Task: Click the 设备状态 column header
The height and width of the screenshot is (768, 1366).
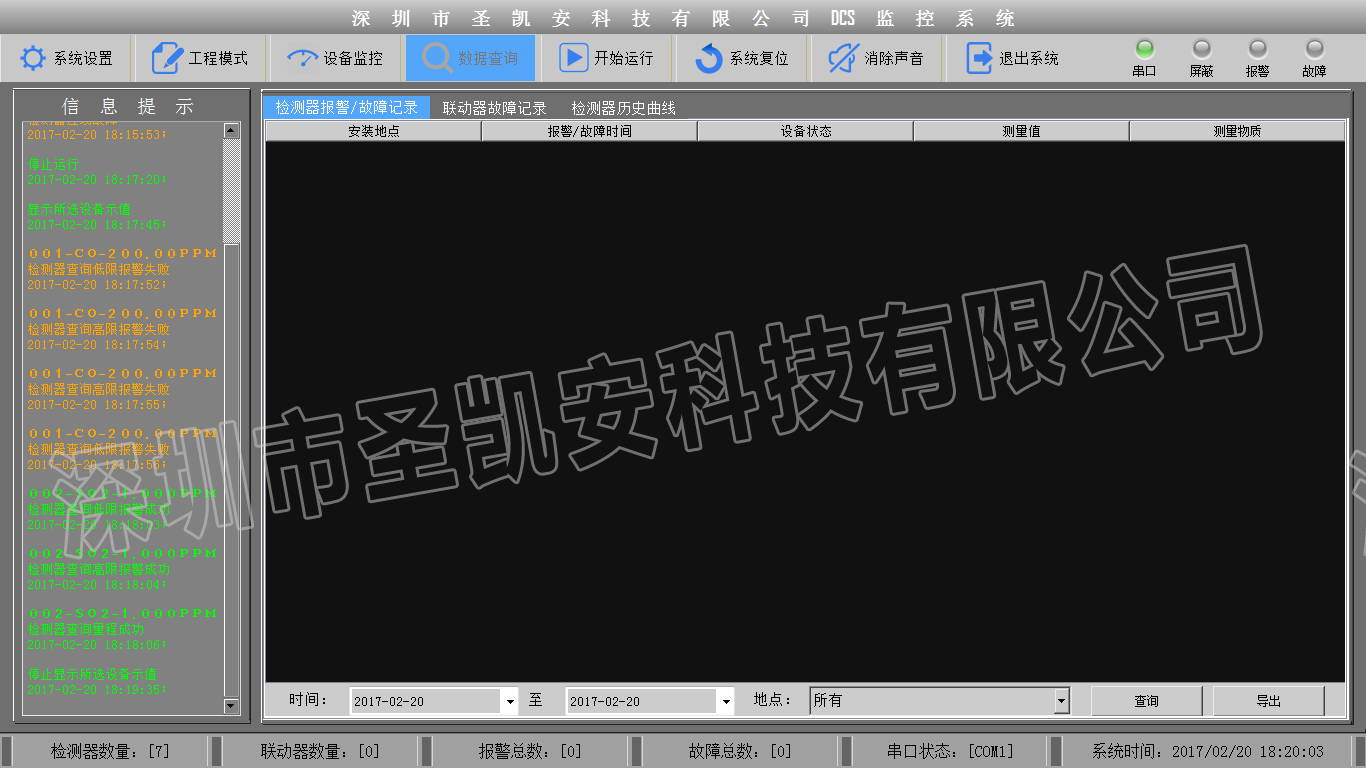Action: point(806,131)
